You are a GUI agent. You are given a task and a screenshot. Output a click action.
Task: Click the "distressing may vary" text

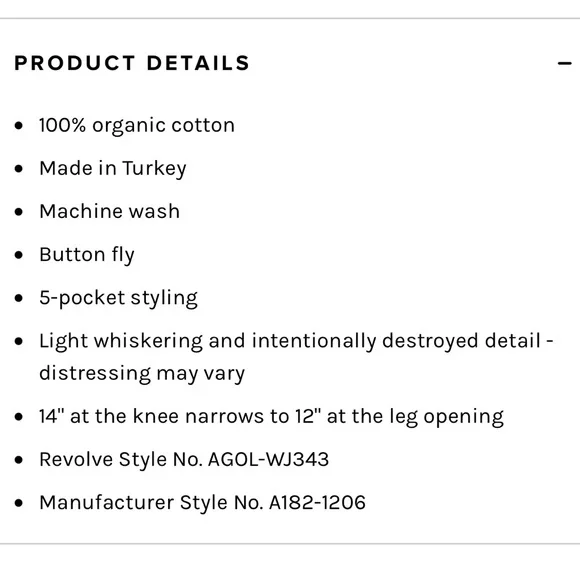coord(142,374)
